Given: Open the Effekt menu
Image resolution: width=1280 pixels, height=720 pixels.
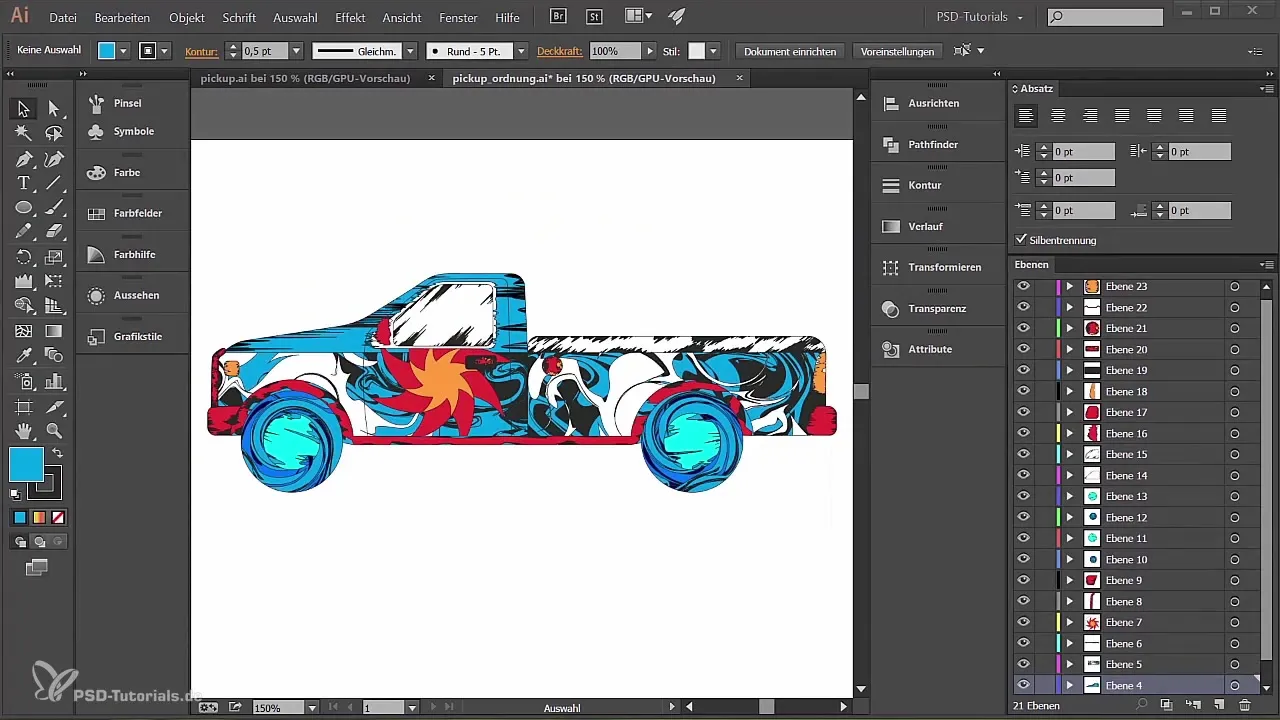Looking at the screenshot, I should click(x=350, y=18).
